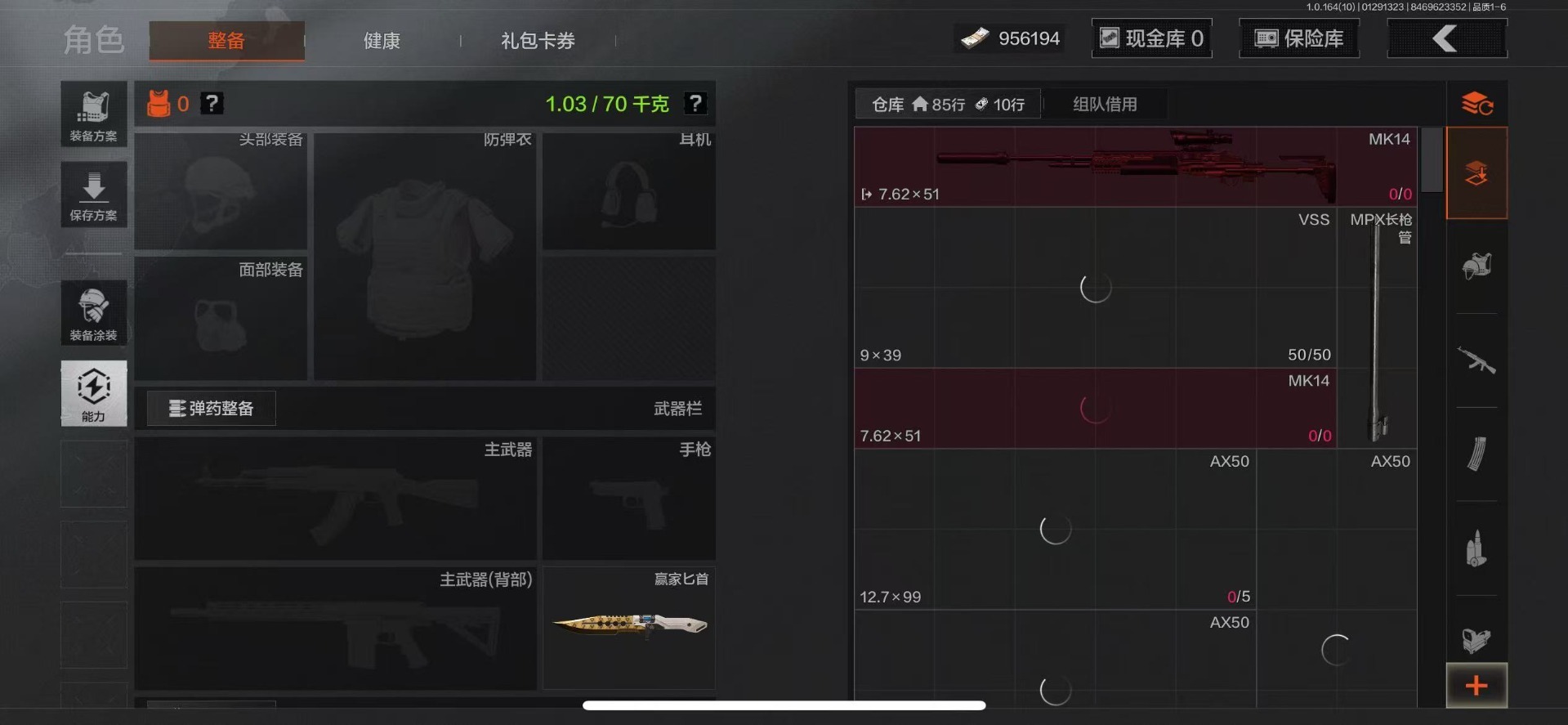Open the 组队借用 tab
Screen dimensions: 1568x725
(1105, 104)
